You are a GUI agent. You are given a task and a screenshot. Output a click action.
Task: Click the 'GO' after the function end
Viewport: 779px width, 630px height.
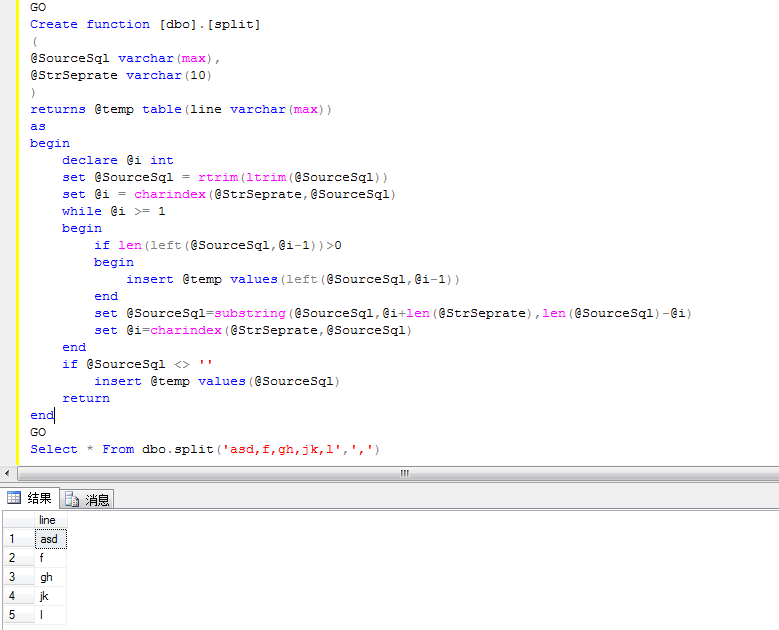[x=38, y=432]
